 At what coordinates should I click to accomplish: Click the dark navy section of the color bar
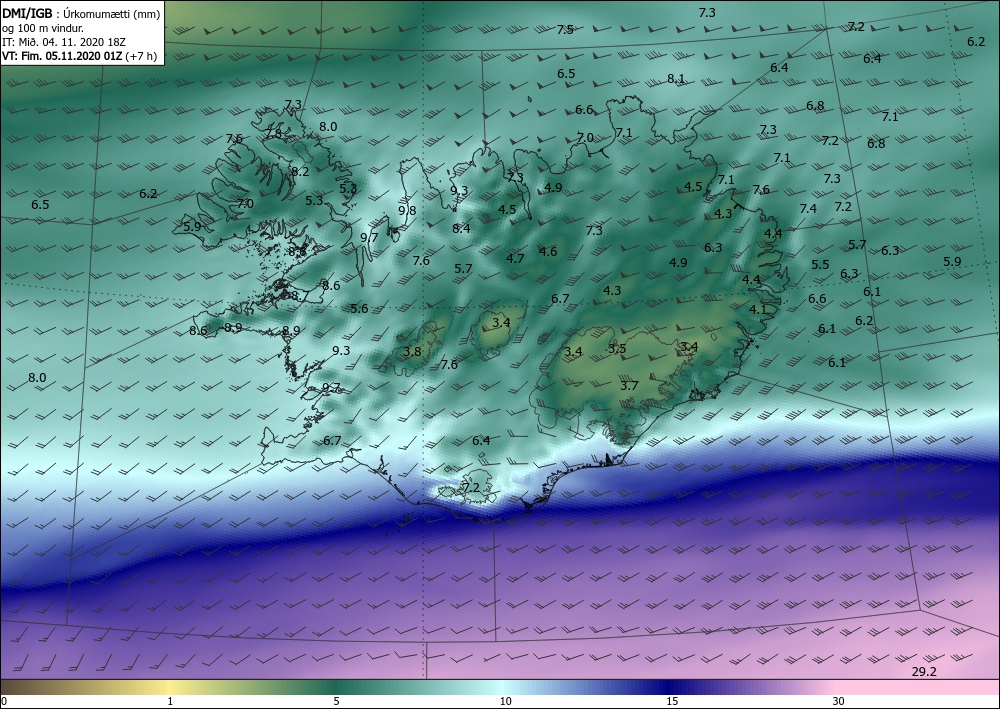(x=672, y=687)
